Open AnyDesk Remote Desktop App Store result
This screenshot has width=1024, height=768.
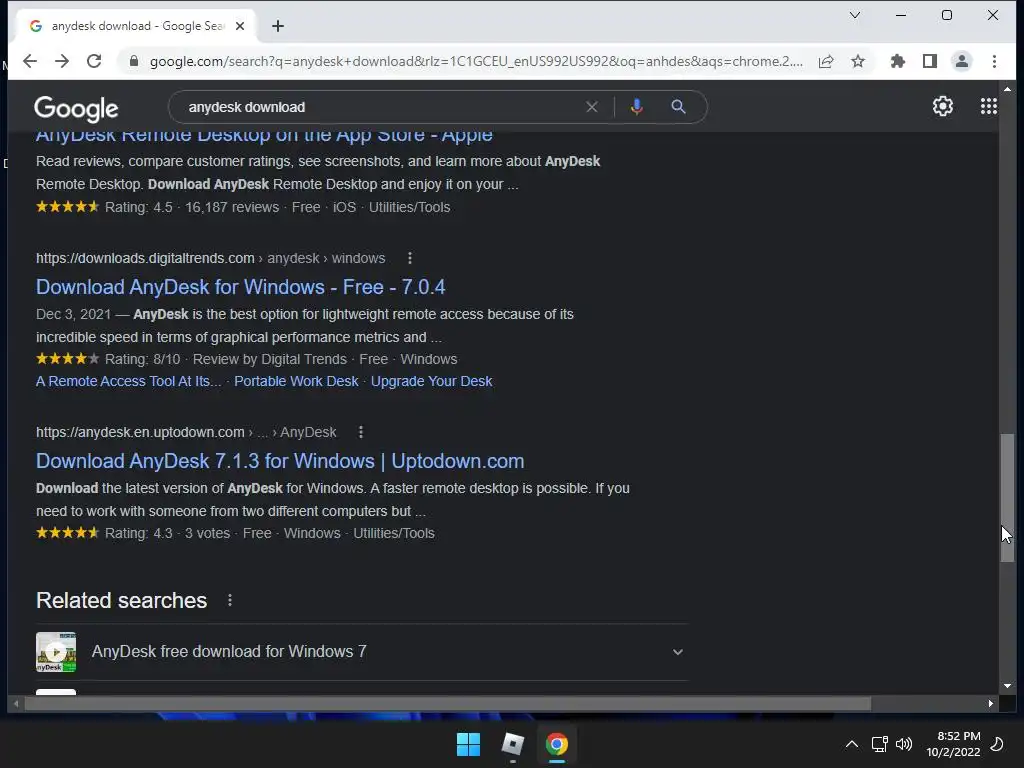(264, 136)
